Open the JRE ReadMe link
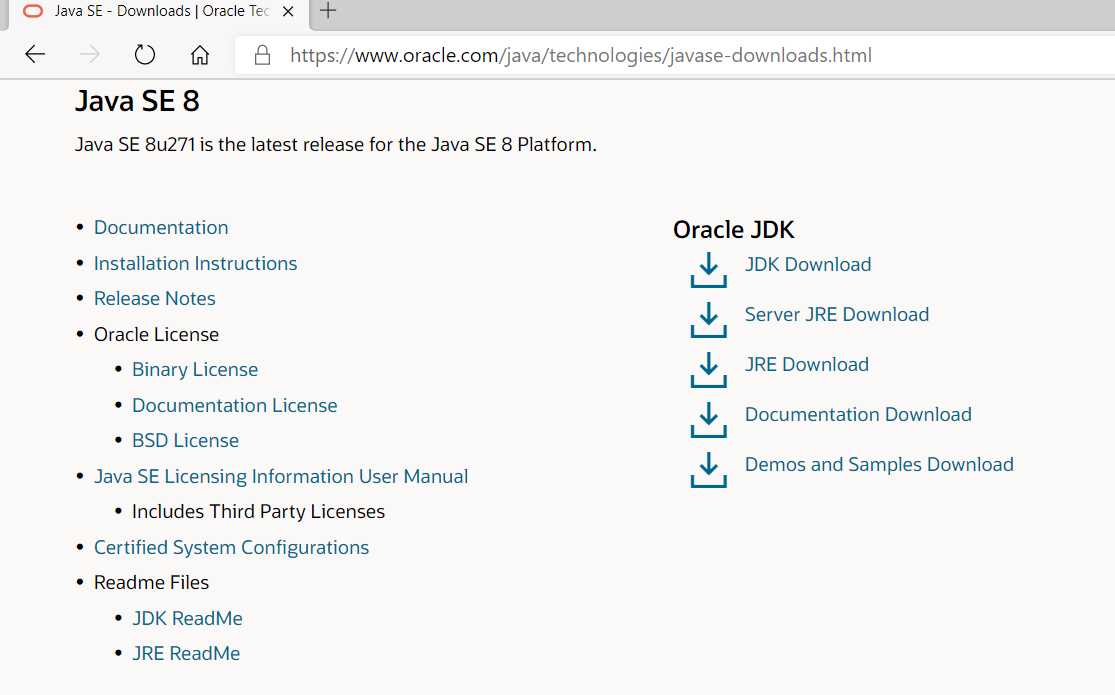Viewport: 1115px width, 695px height. coord(186,654)
